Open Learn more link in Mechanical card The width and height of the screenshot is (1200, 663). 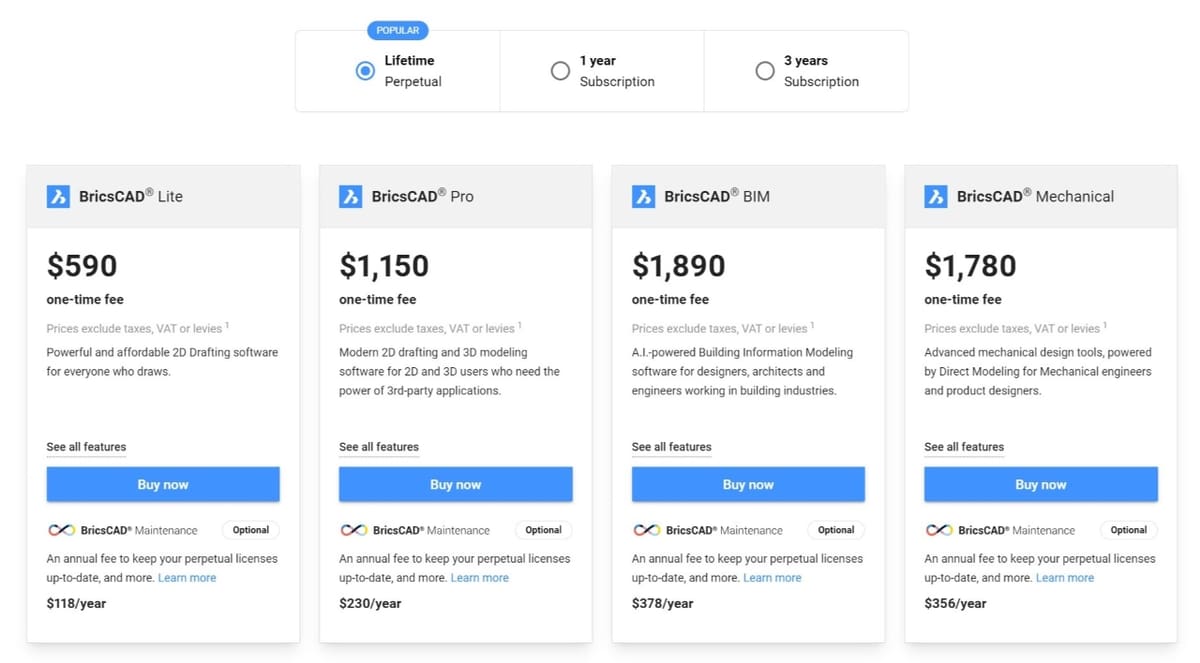click(1065, 578)
